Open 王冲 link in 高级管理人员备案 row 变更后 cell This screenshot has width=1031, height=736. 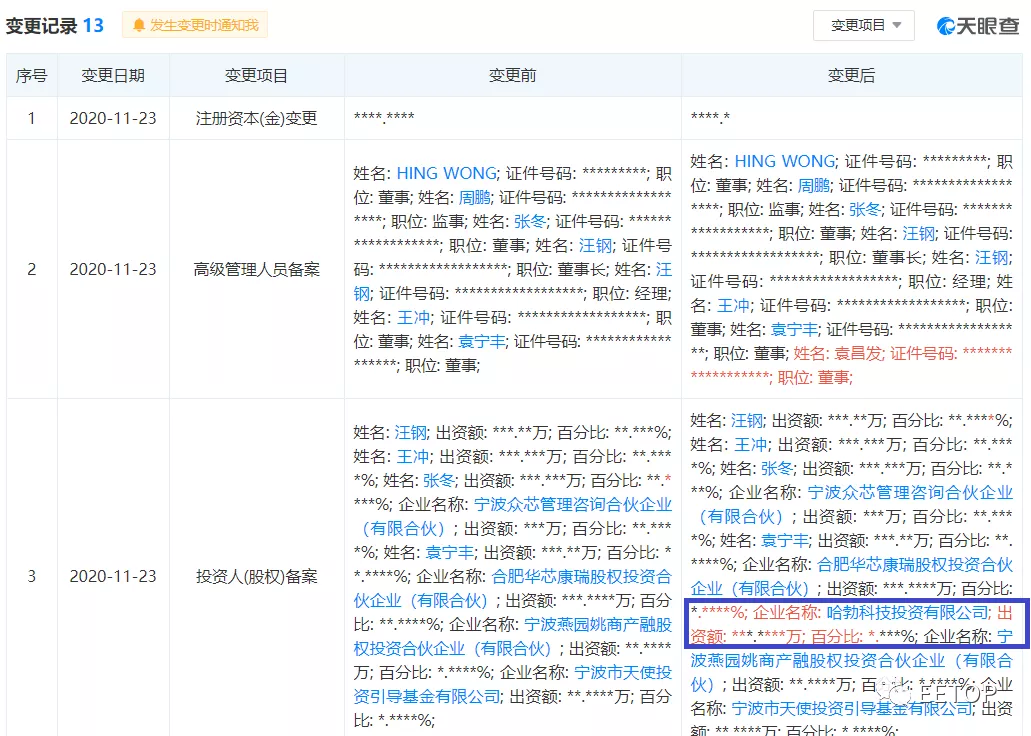click(733, 306)
